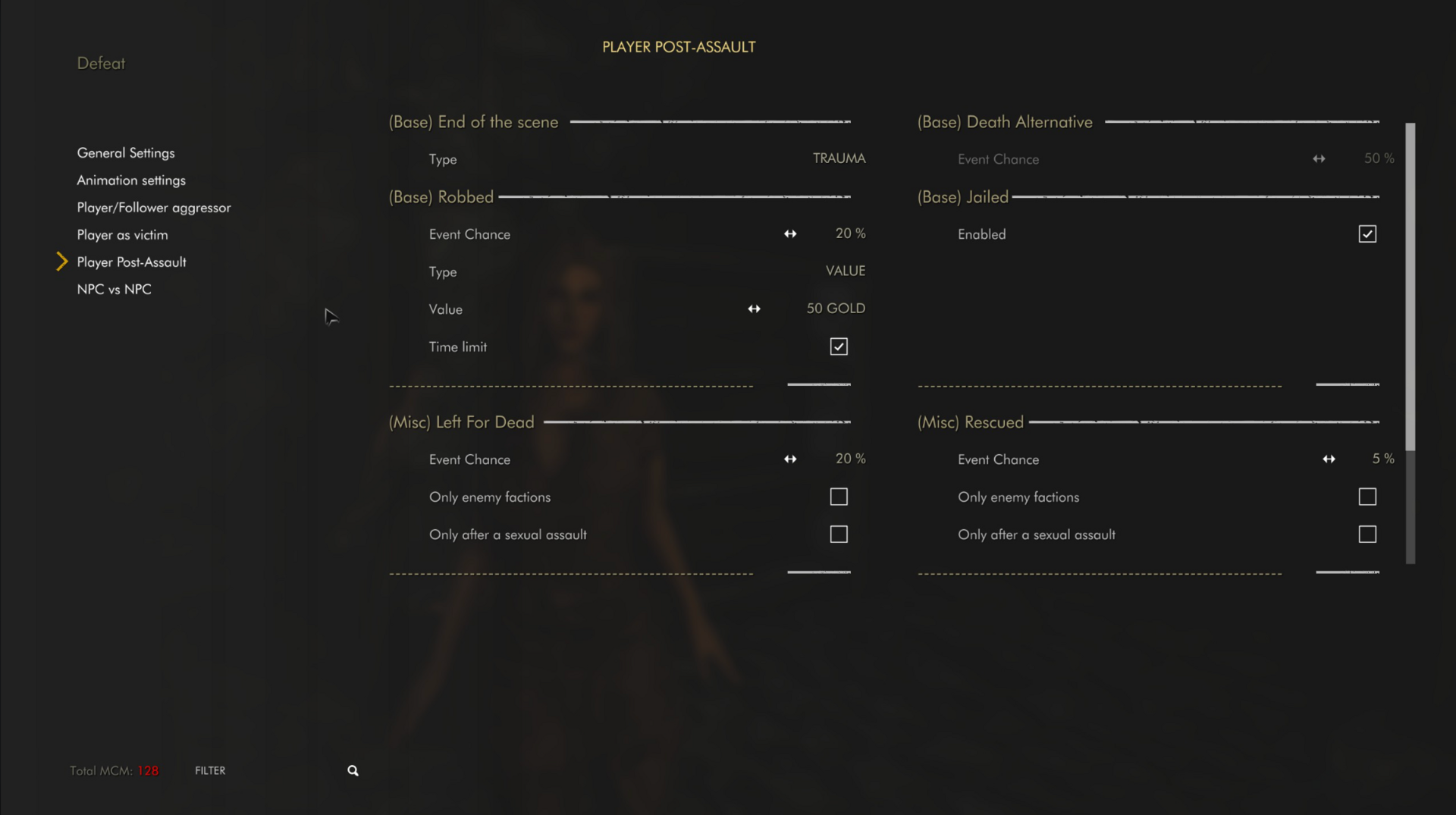Adjust Robbed Value 50 GOLD slider
The height and width of the screenshot is (815, 1456).
836,309
